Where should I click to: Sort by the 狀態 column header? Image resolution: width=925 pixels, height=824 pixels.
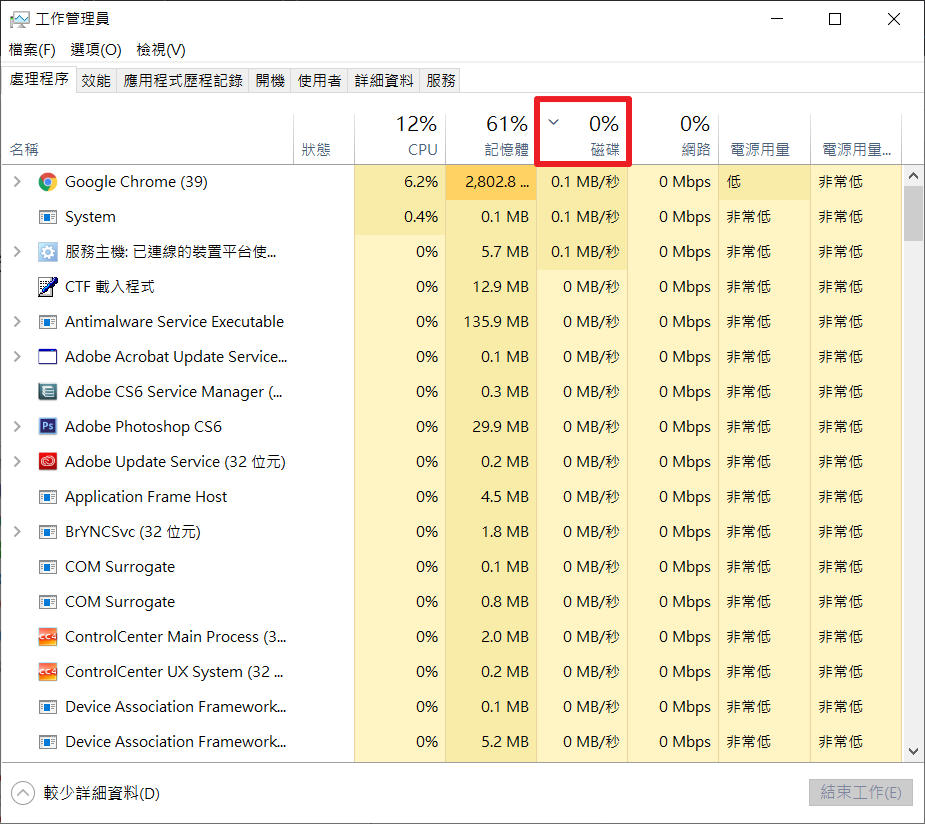(x=324, y=137)
